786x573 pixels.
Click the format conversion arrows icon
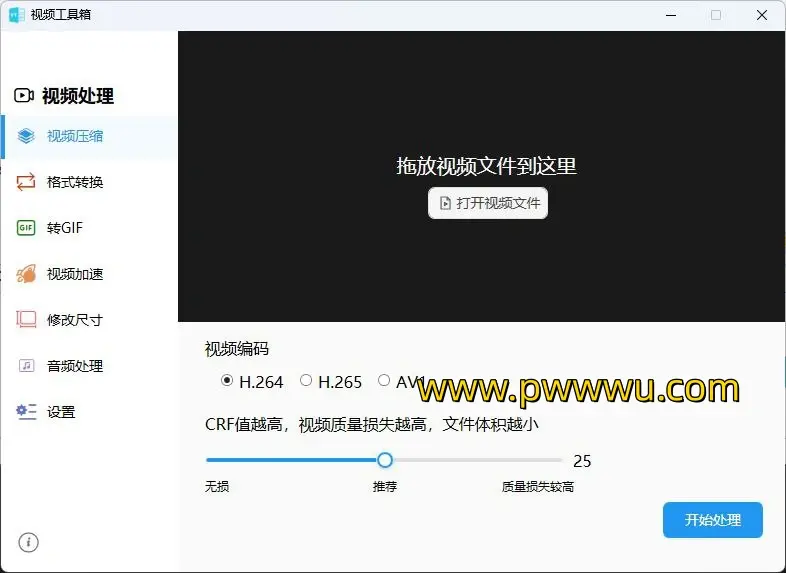tap(26, 182)
